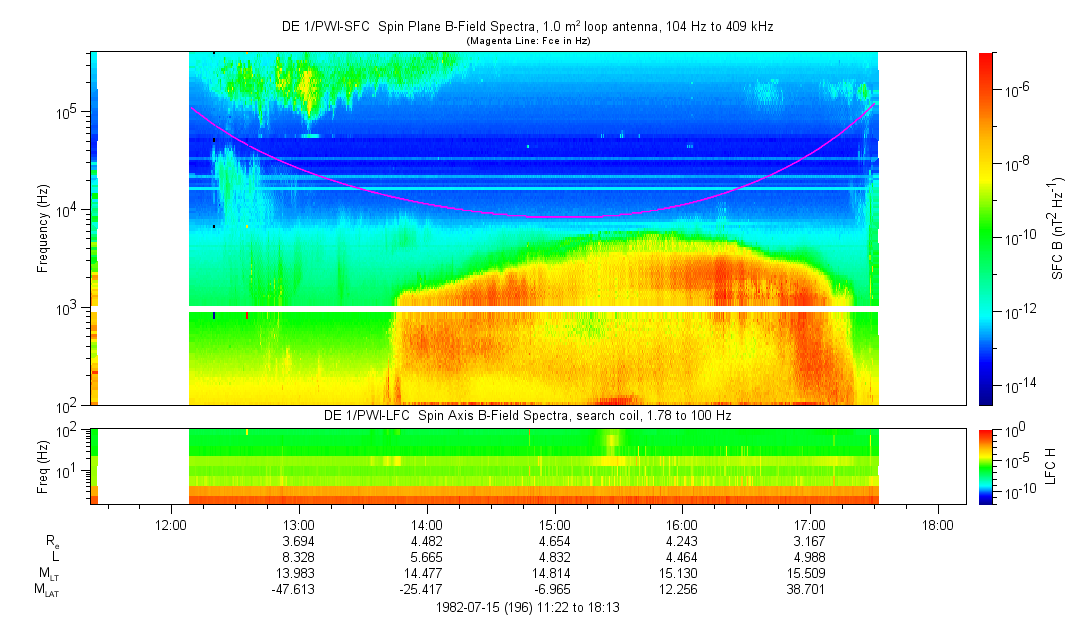The width and height of the screenshot is (1083, 620).
Task: Click the L value 8.328
Action: coord(300,557)
